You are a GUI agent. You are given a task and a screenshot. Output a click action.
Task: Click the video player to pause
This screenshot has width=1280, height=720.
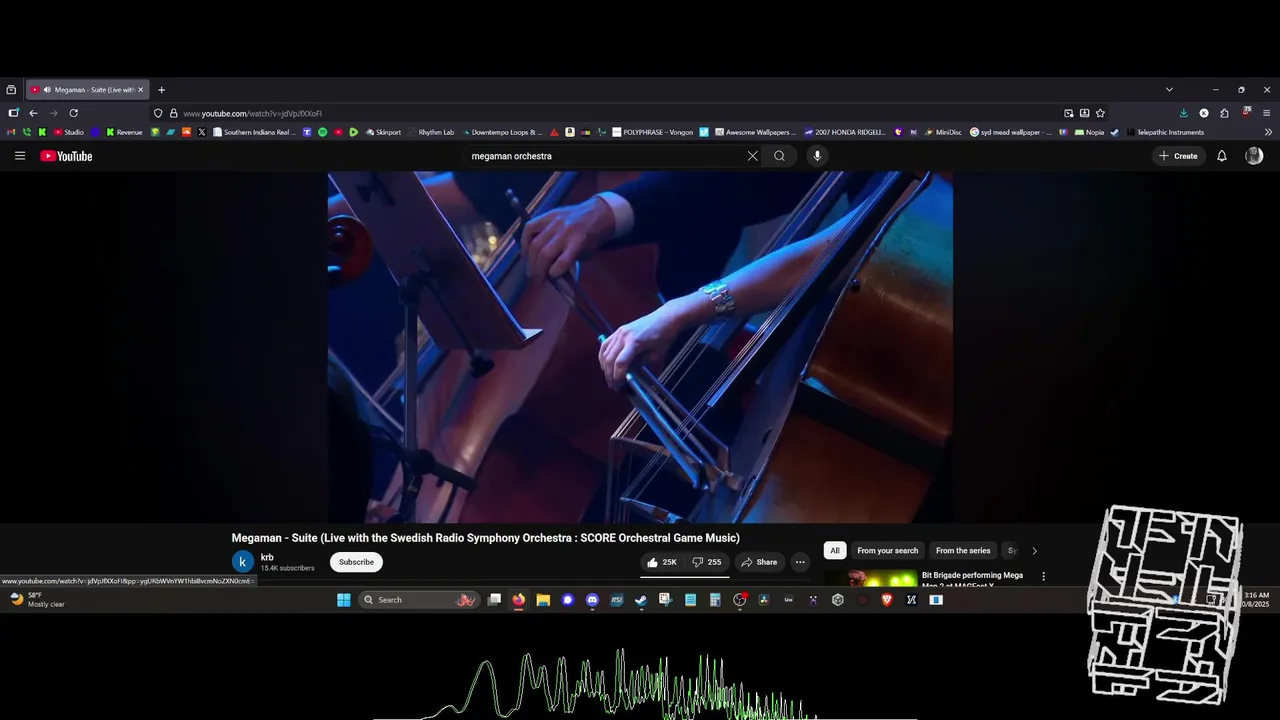[x=640, y=346]
